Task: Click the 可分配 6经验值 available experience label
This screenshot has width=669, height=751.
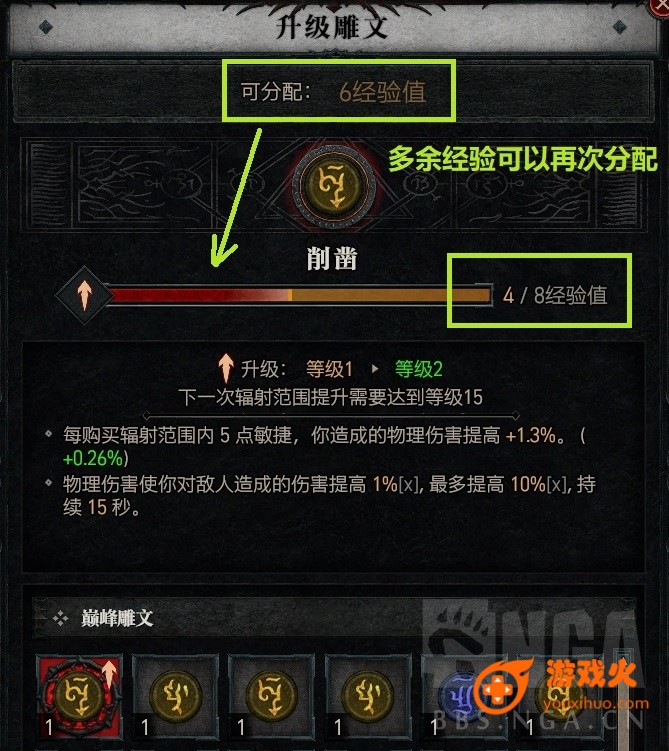Action: (333, 91)
